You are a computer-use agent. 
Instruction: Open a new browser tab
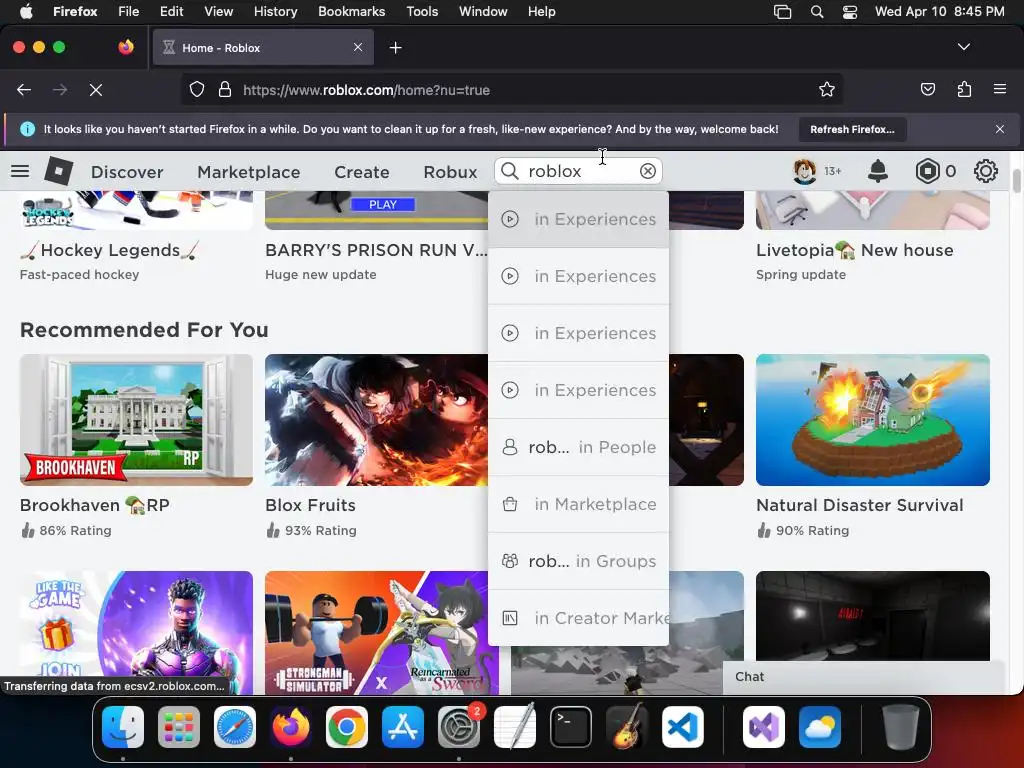(395, 48)
